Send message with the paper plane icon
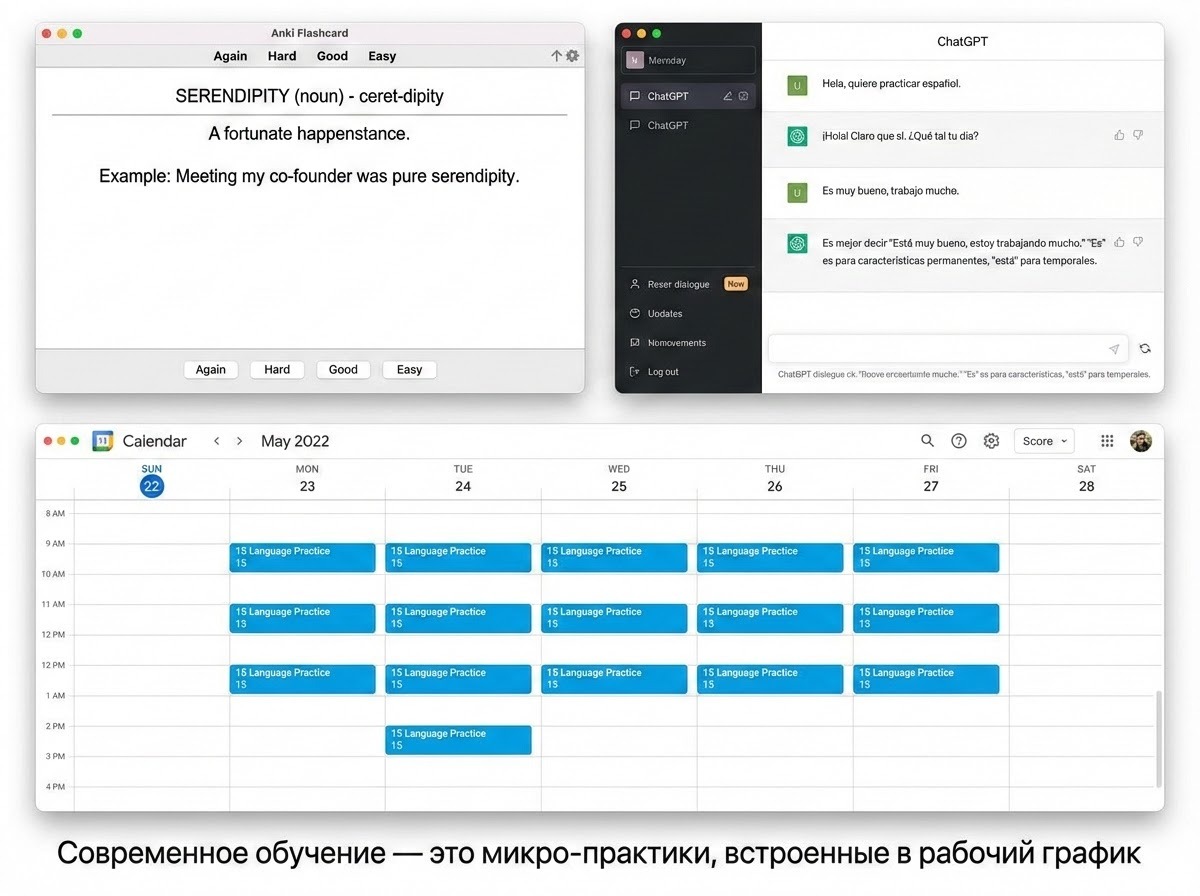Image resolution: width=1200 pixels, height=896 pixels. tap(1113, 349)
